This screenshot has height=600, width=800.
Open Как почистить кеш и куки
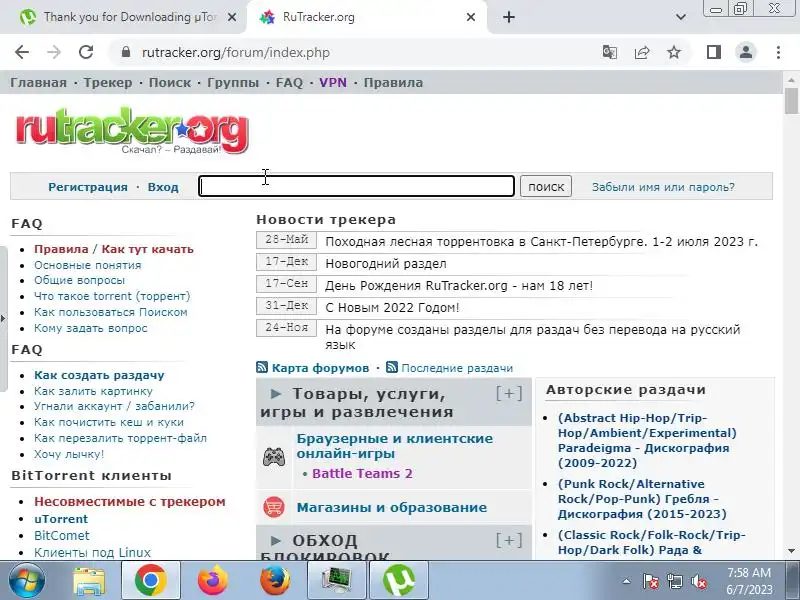(109, 422)
